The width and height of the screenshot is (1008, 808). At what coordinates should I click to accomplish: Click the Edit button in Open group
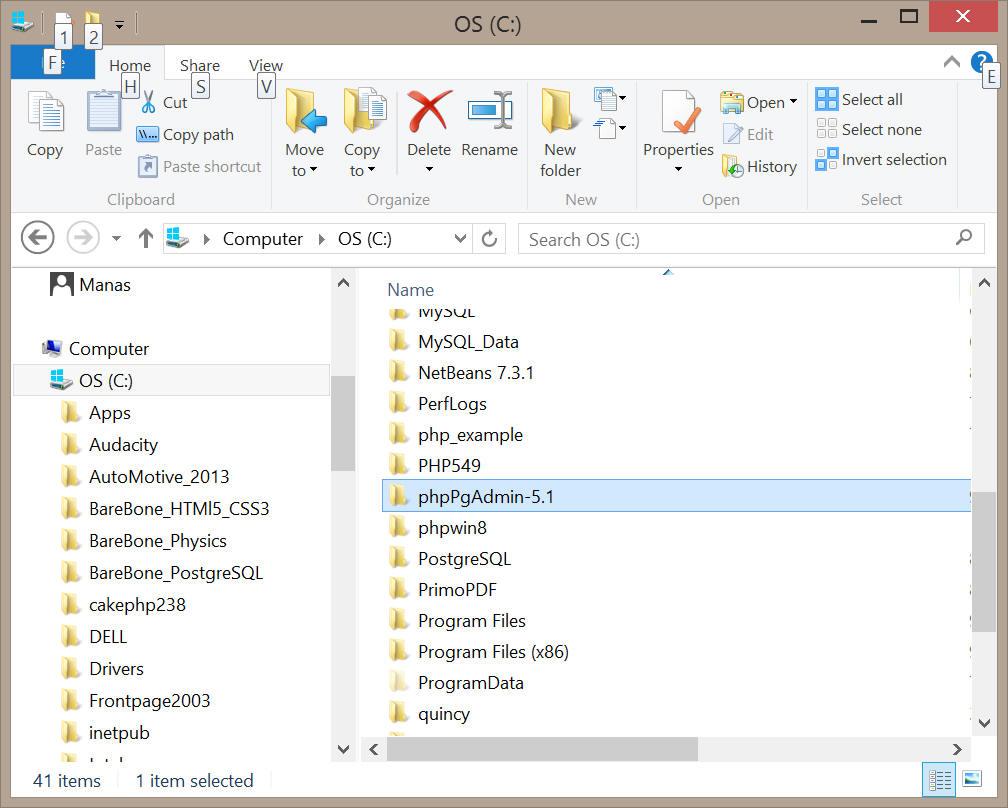point(748,134)
